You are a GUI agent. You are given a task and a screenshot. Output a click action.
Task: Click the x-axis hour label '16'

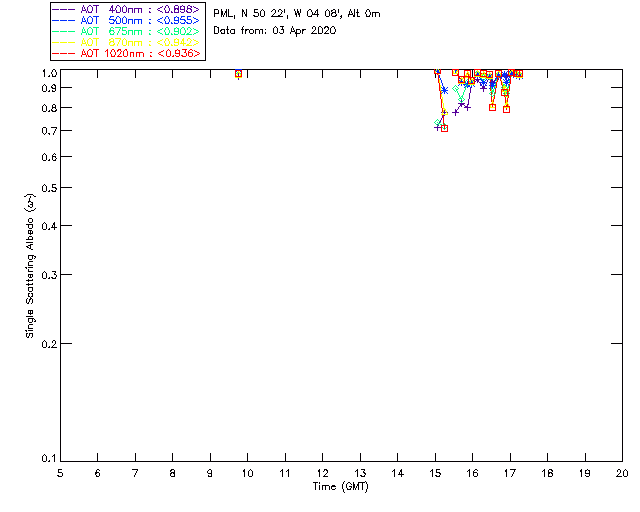473,473
